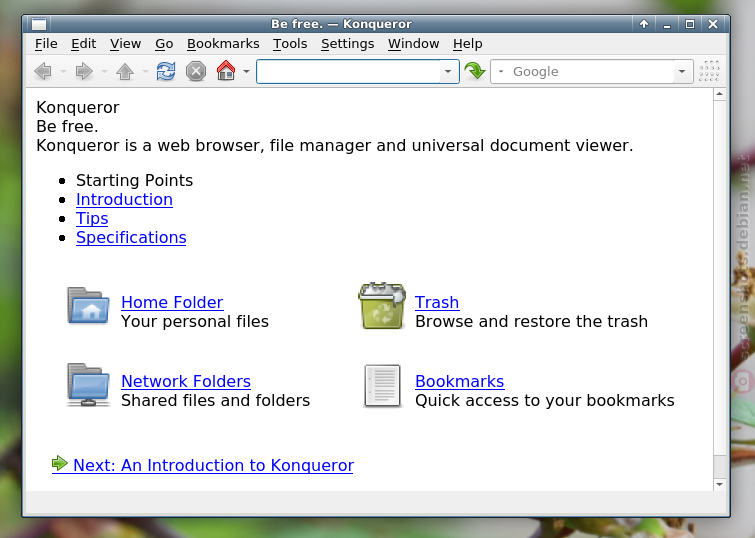Open the Network Folders link
Image resolution: width=755 pixels, height=538 pixels.
[186, 381]
